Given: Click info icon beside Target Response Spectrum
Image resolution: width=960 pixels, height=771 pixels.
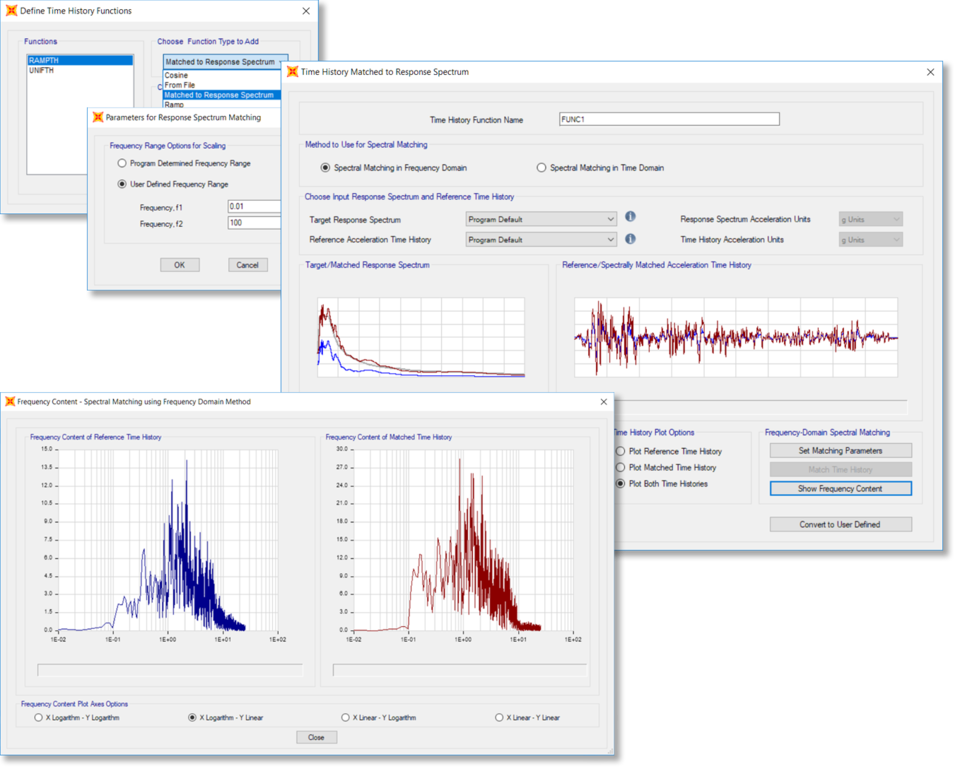Looking at the screenshot, I should click(x=630, y=217).
